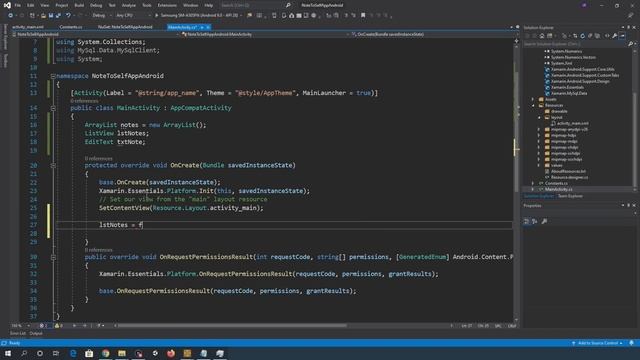Click the bookmark toolbar icon
This screenshot has height=360, width=640.
pos(363,16)
